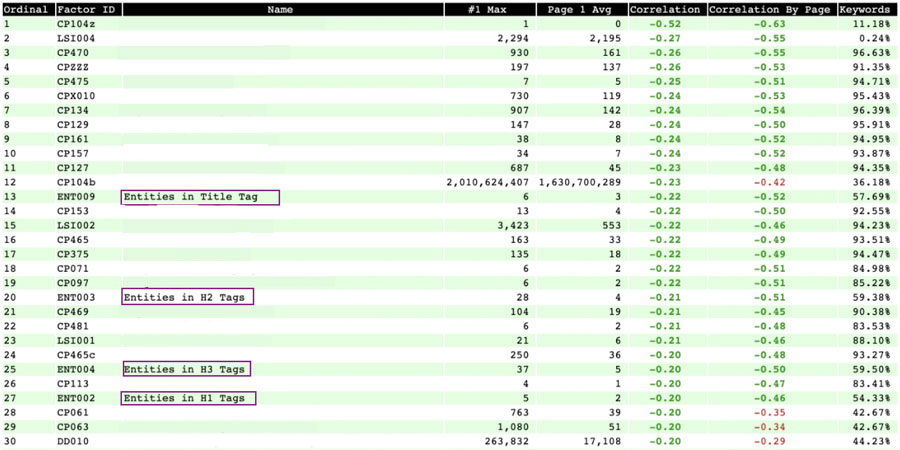Click factor ID CP134
The height and width of the screenshot is (450, 900).
[x=72, y=110]
